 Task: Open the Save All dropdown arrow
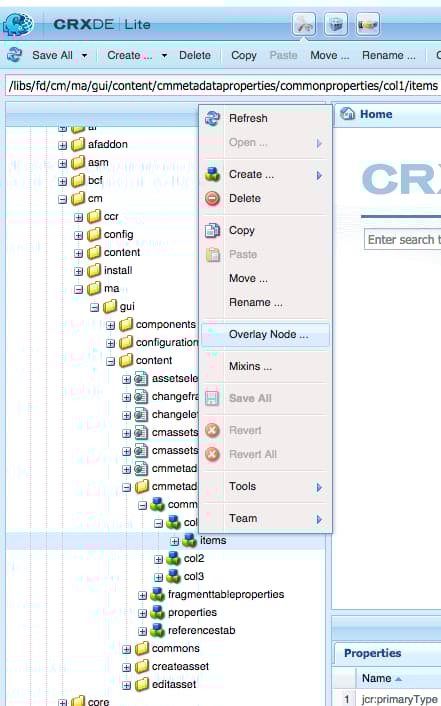84,55
